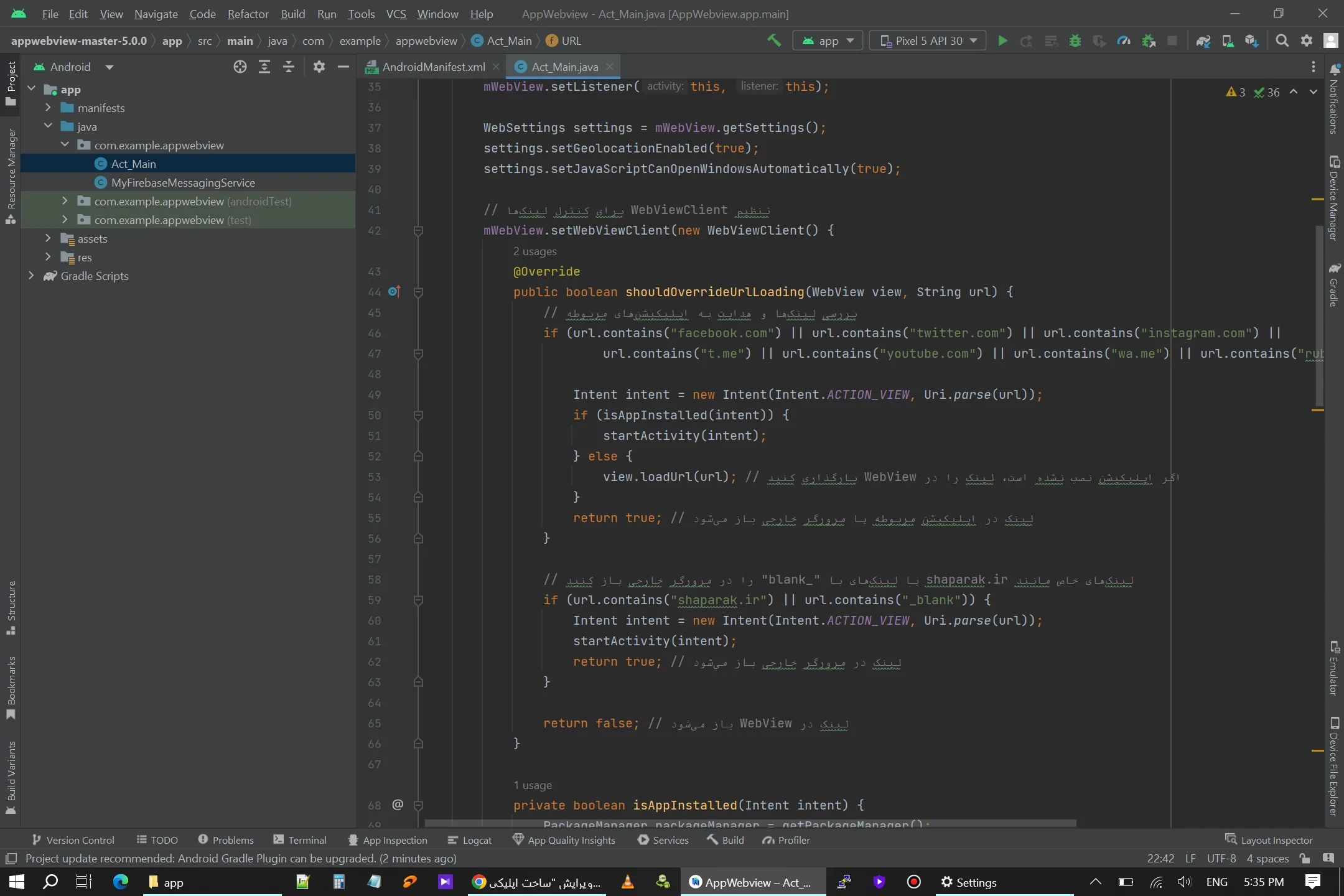Run the app with the green play button
Viewport: 1344px width, 896px height.
point(1002,41)
